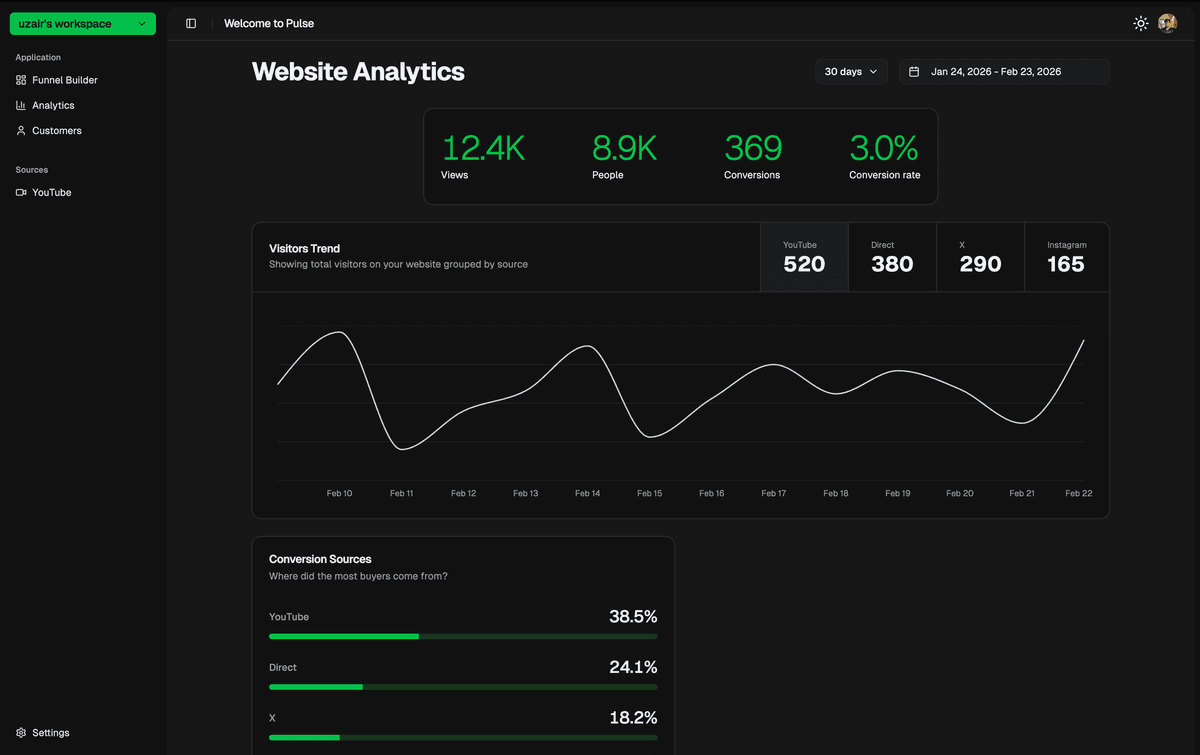Collapse the sidebar with panel icon
Viewport: 1200px width, 755px height.
[x=191, y=23]
